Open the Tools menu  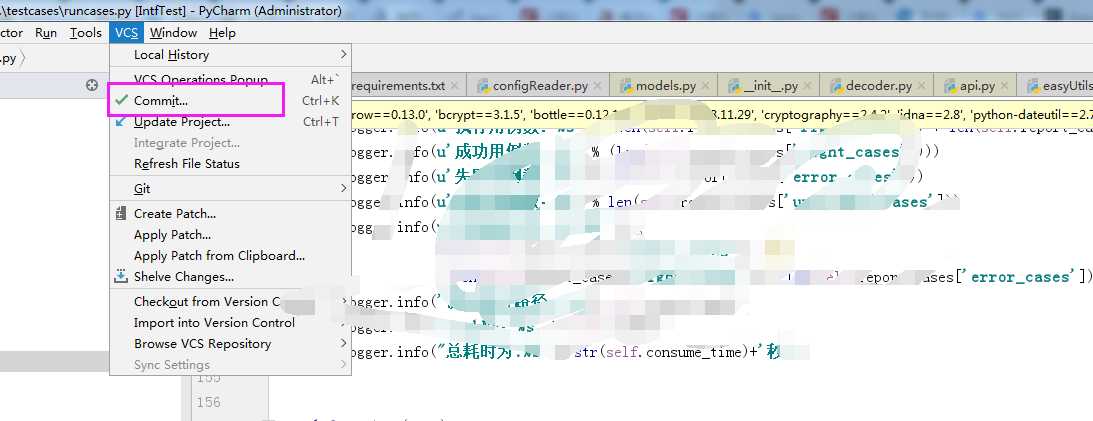click(x=86, y=33)
